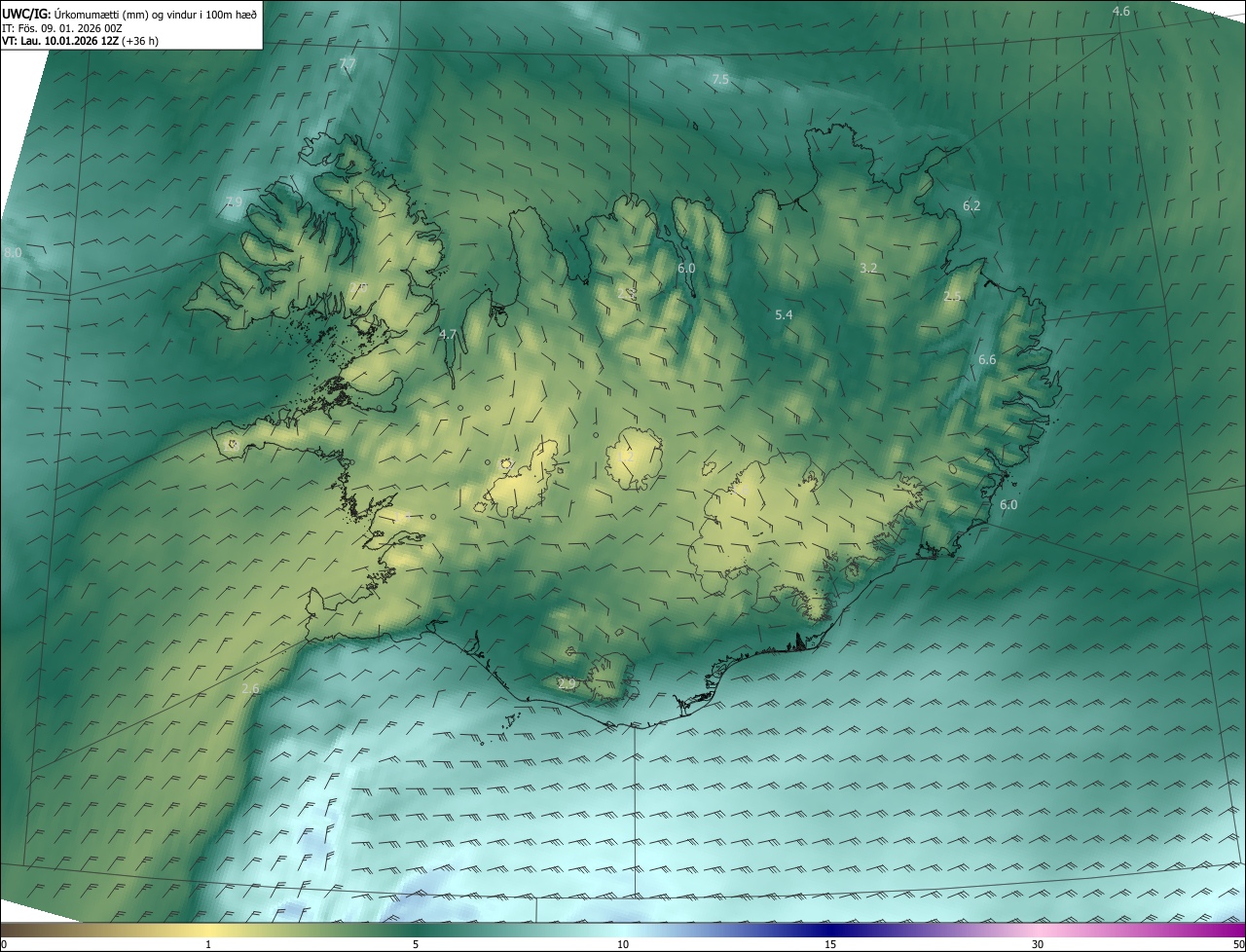Click the 7.7 value label on the map
Screen dimensions: 1246x952
[348, 63]
